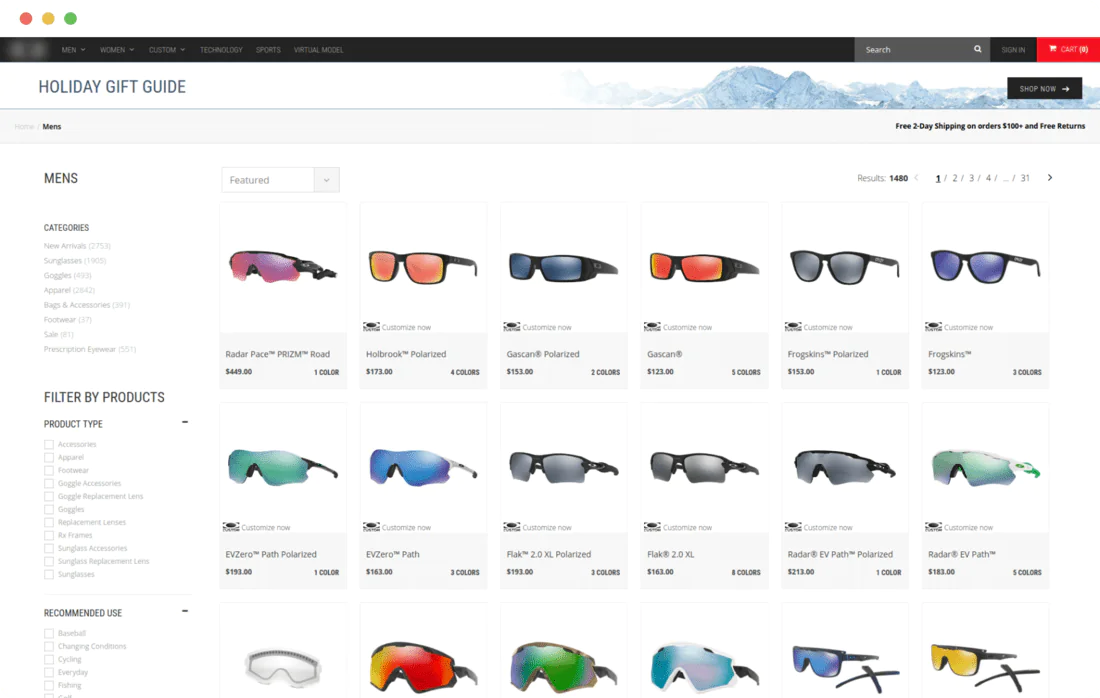This screenshot has width=1100, height=698.
Task: Expand the WOMEN navigation menu
Action: (116, 50)
